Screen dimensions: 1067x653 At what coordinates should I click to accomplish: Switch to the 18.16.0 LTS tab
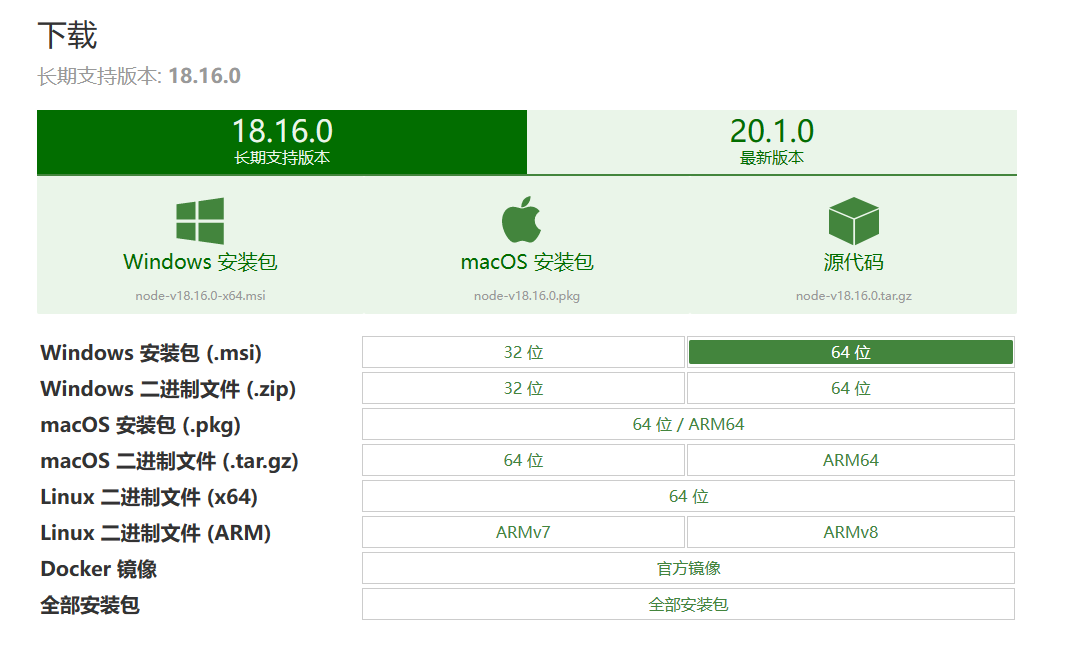282,141
